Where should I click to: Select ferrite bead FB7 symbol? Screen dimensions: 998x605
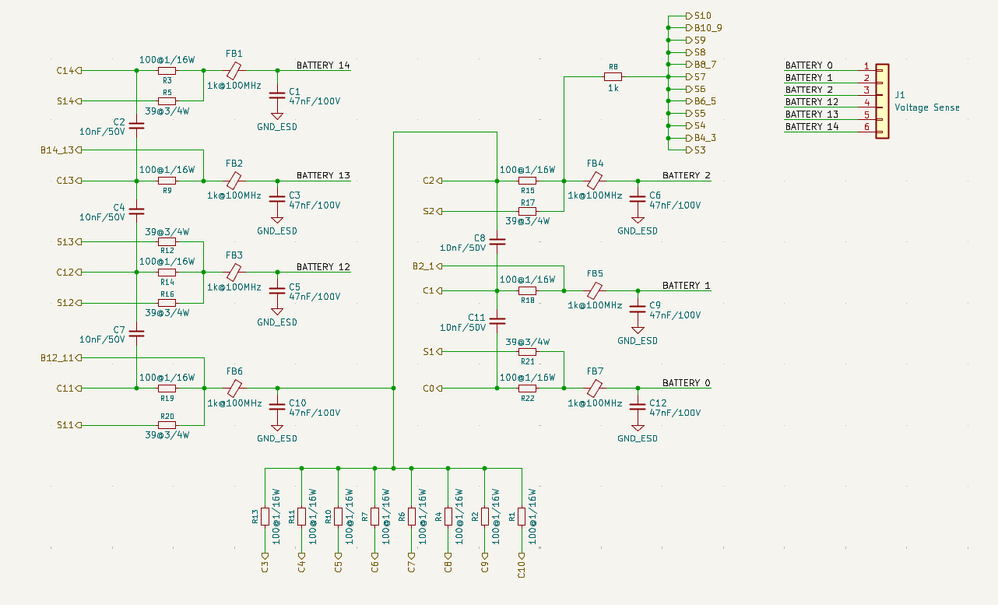pos(594,388)
